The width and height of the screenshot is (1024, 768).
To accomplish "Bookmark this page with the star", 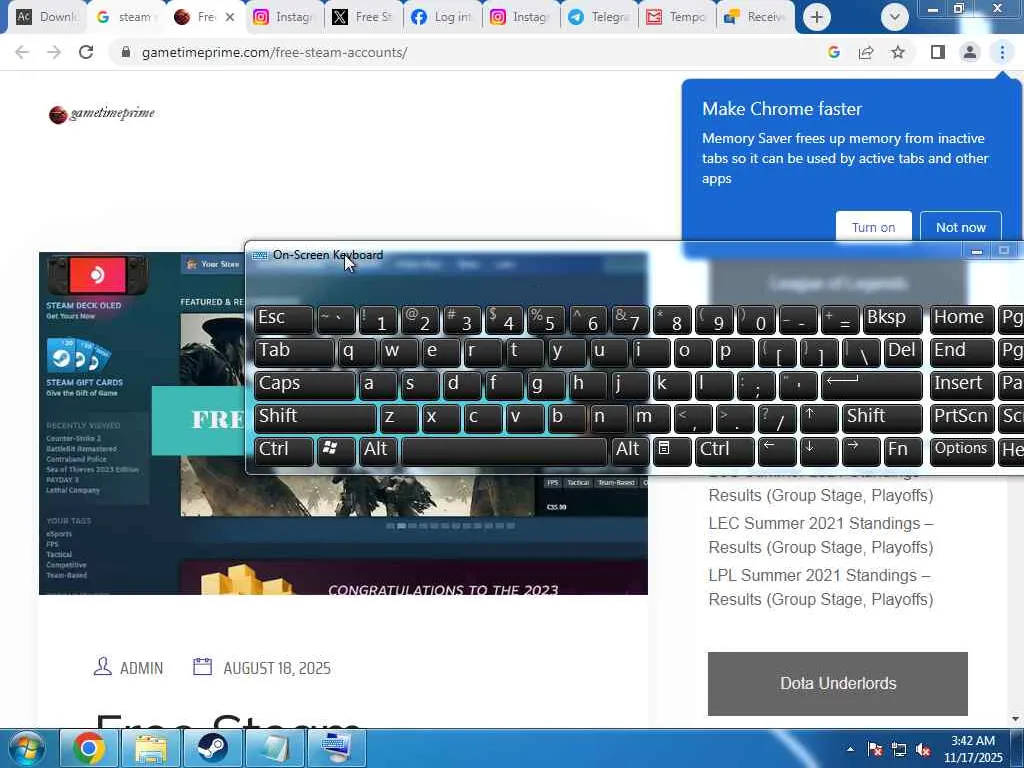I will click(x=898, y=52).
